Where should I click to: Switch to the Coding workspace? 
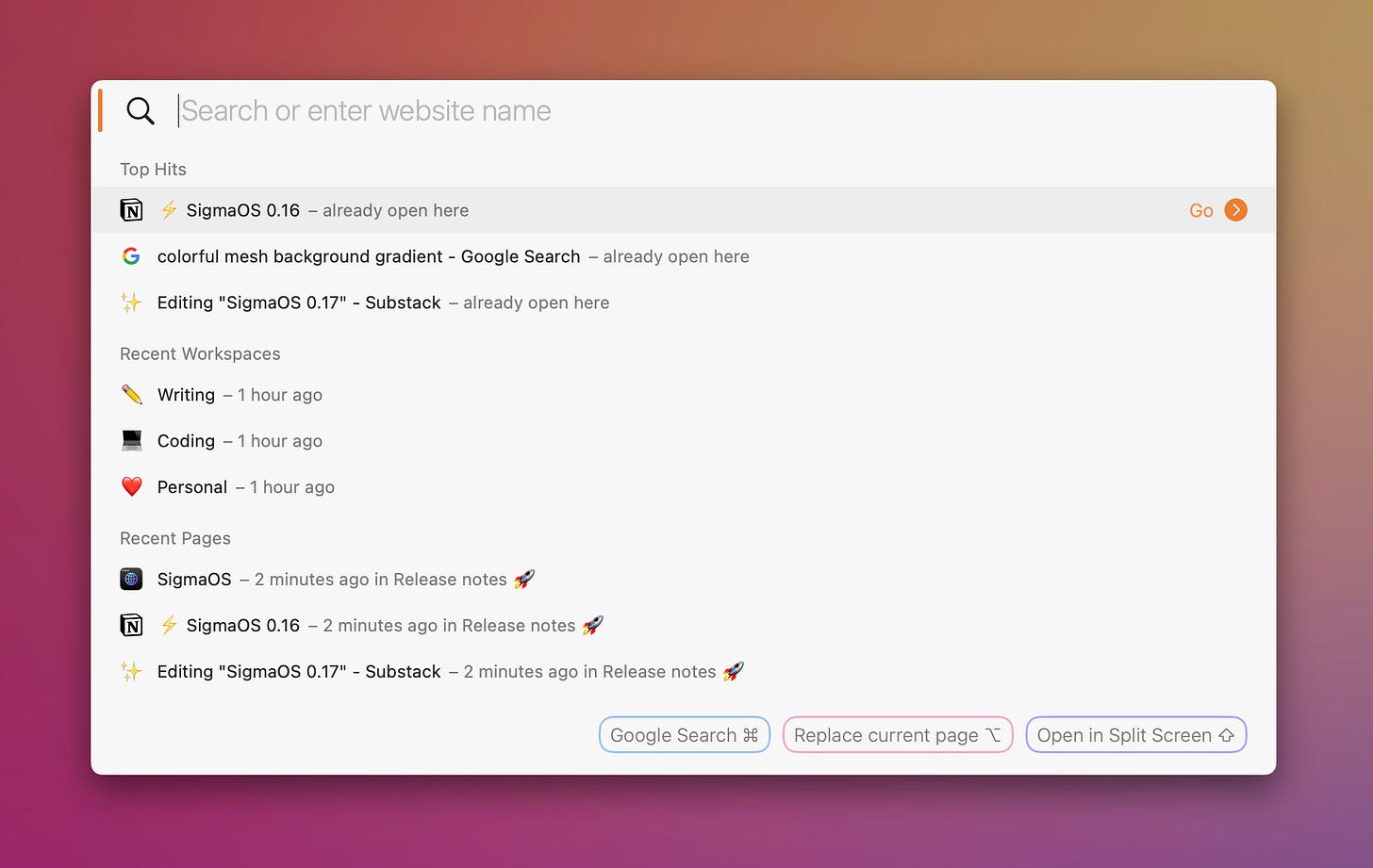click(683, 441)
